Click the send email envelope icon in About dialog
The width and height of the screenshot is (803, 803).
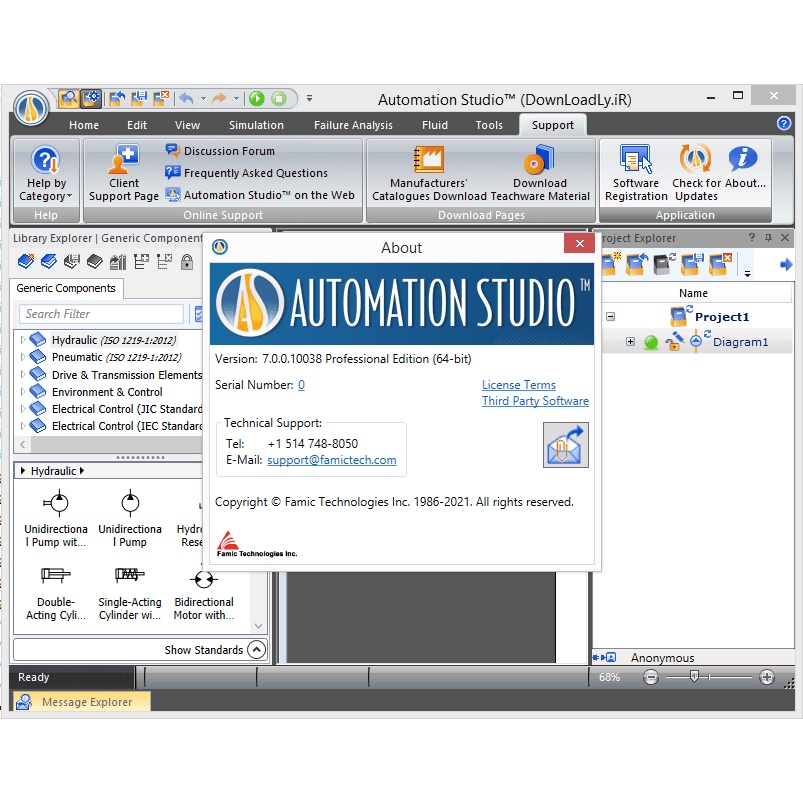point(565,445)
